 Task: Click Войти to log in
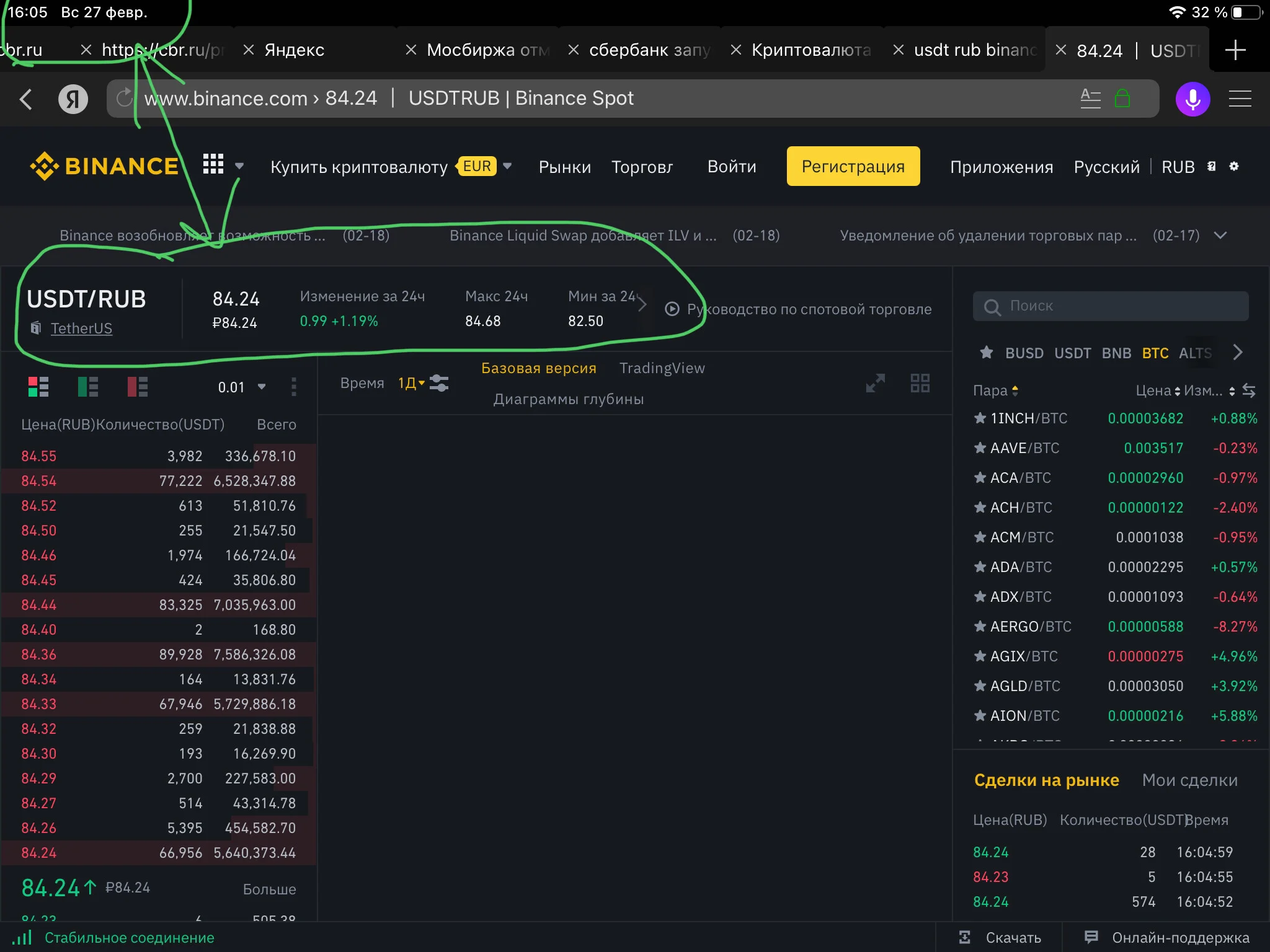pos(732,167)
